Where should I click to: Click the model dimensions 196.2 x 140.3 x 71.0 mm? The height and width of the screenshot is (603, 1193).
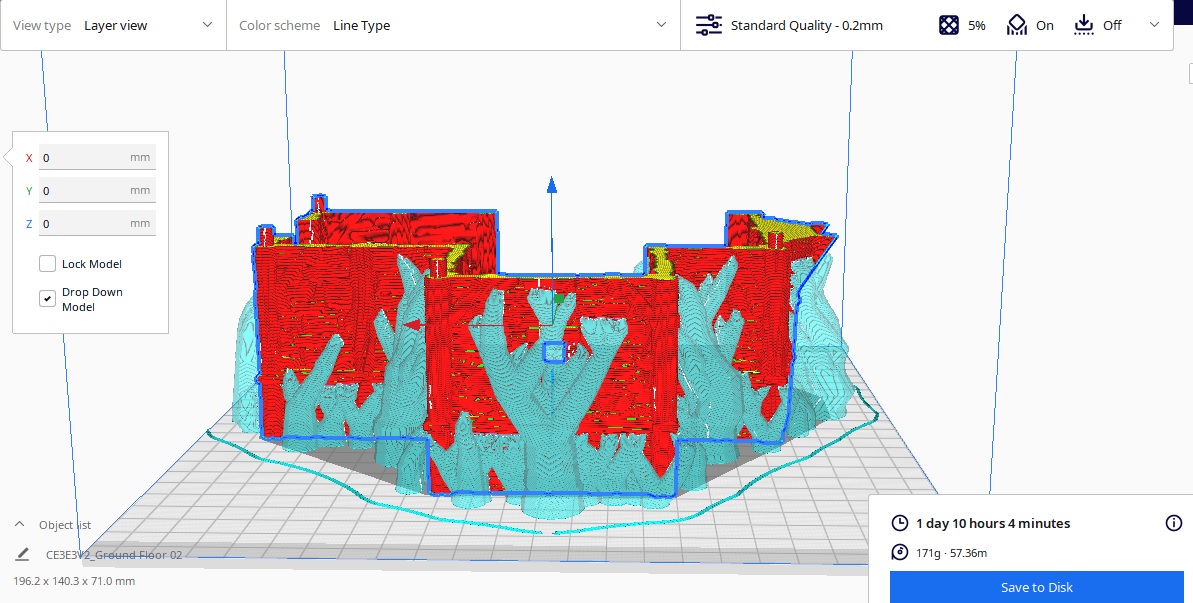click(x=74, y=581)
